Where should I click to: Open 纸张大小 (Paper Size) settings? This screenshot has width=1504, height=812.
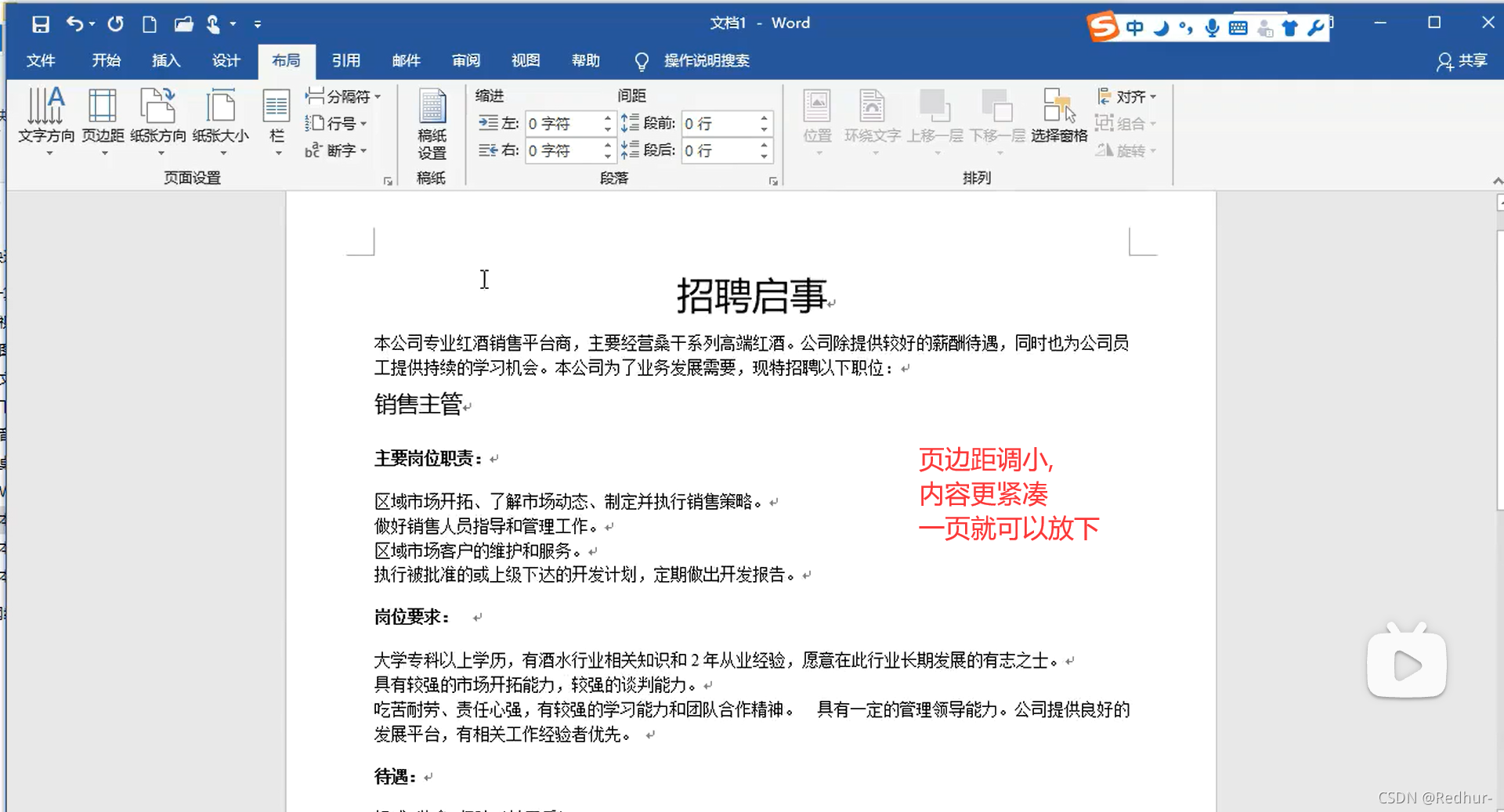(x=221, y=121)
